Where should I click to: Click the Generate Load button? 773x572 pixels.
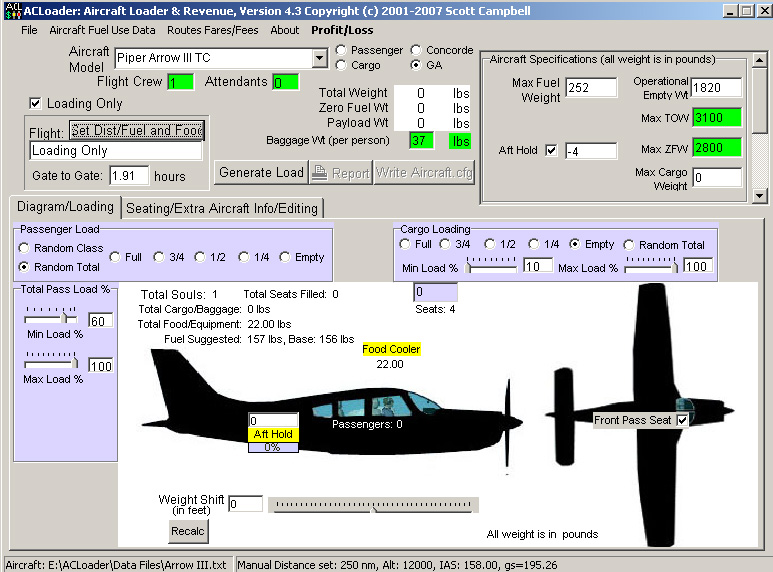(x=261, y=173)
